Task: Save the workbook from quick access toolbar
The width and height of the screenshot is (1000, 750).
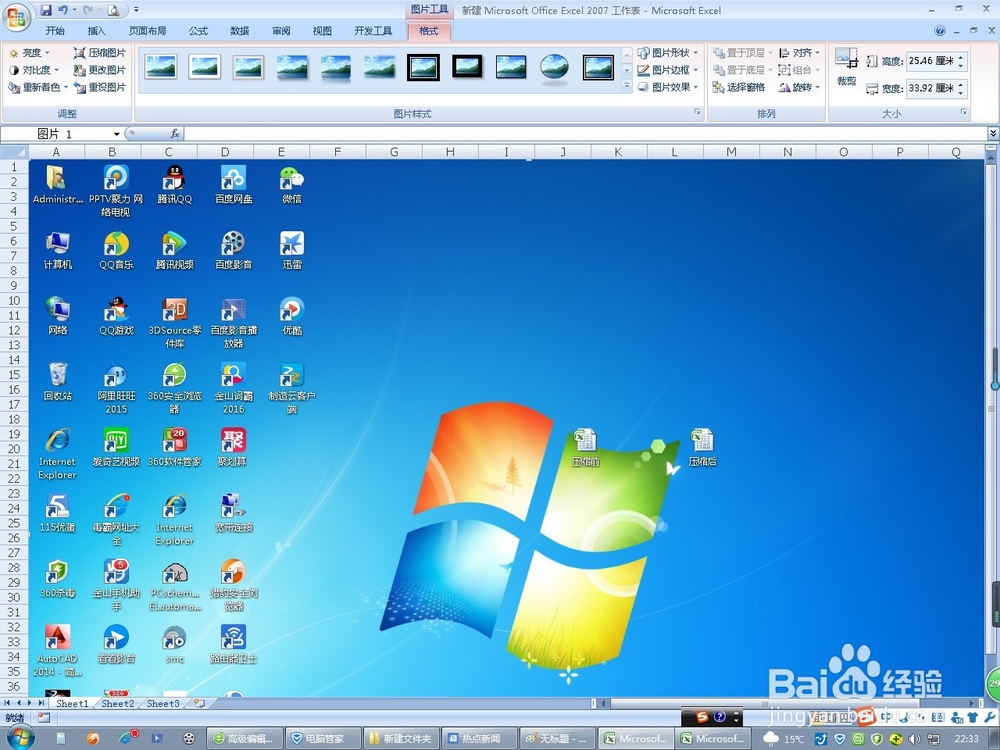Action: (x=46, y=10)
